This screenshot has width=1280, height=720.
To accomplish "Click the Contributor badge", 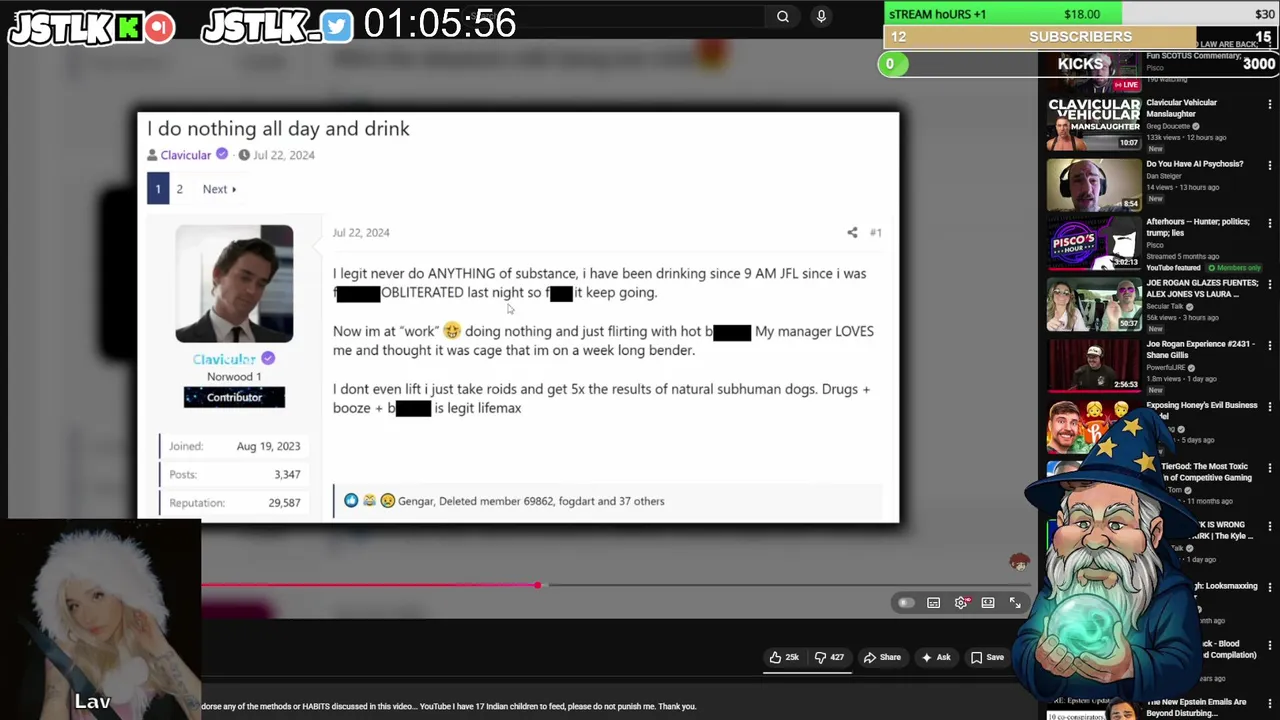I will pyautogui.click(x=234, y=397).
